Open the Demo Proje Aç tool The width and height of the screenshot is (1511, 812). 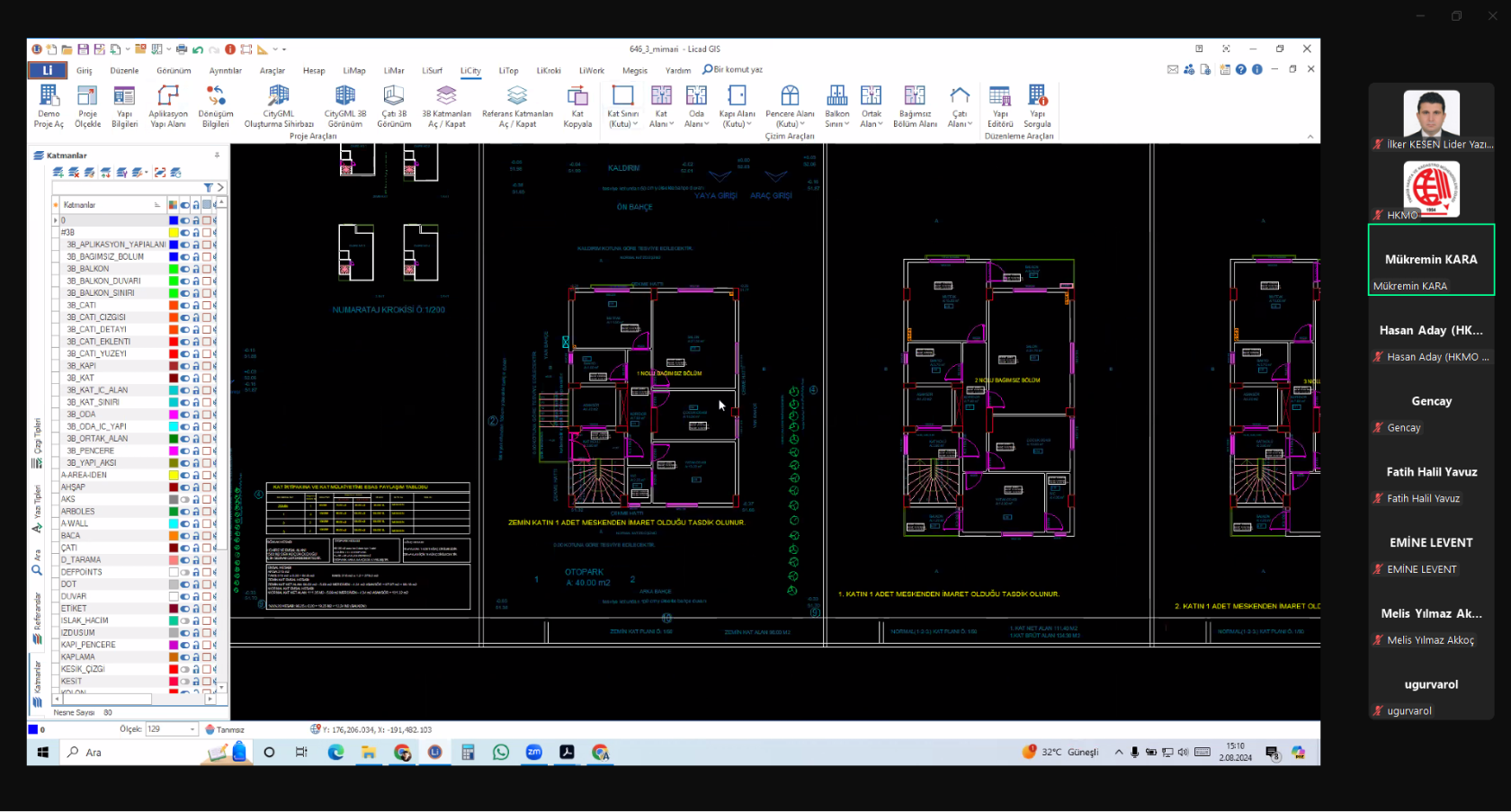pos(49,106)
